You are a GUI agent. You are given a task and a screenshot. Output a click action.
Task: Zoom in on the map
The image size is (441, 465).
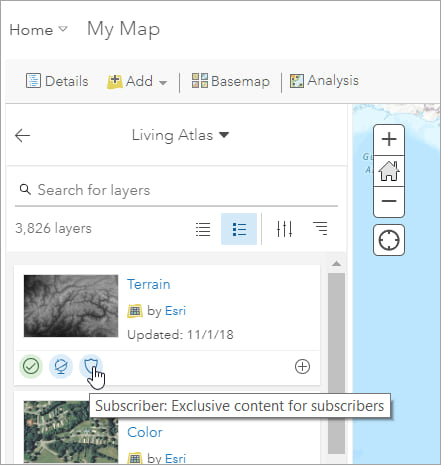389,140
